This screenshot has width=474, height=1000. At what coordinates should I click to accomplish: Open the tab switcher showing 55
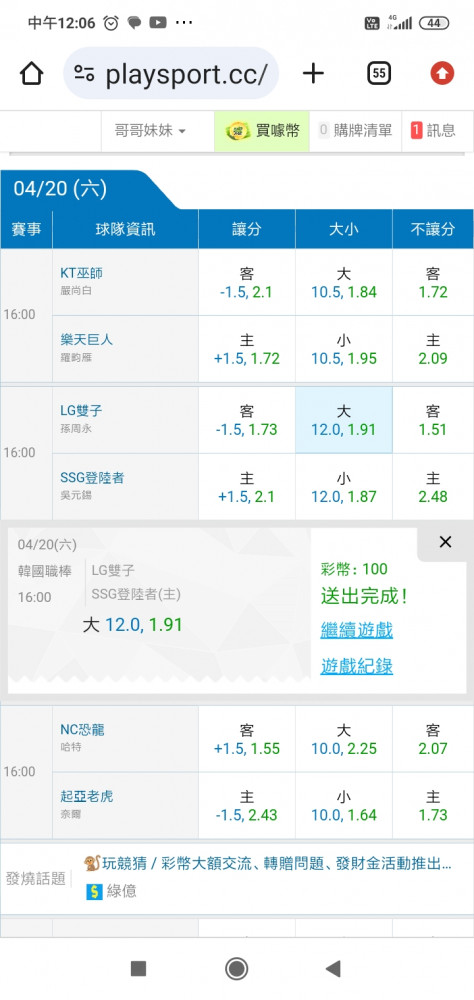tap(379, 74)
